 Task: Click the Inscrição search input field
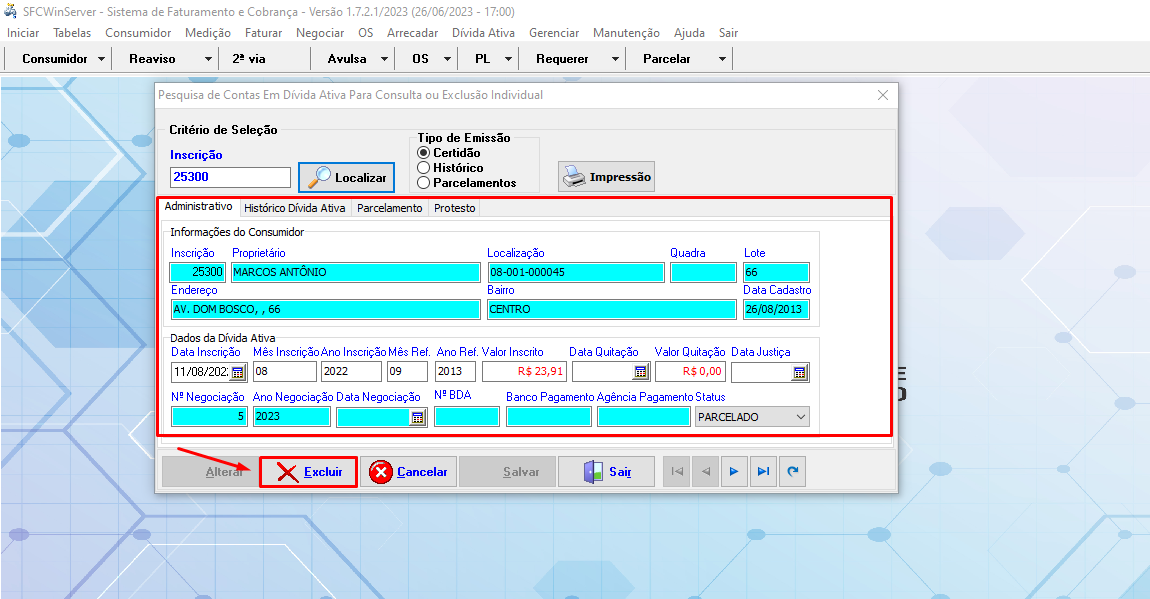[x=230, y=177]
